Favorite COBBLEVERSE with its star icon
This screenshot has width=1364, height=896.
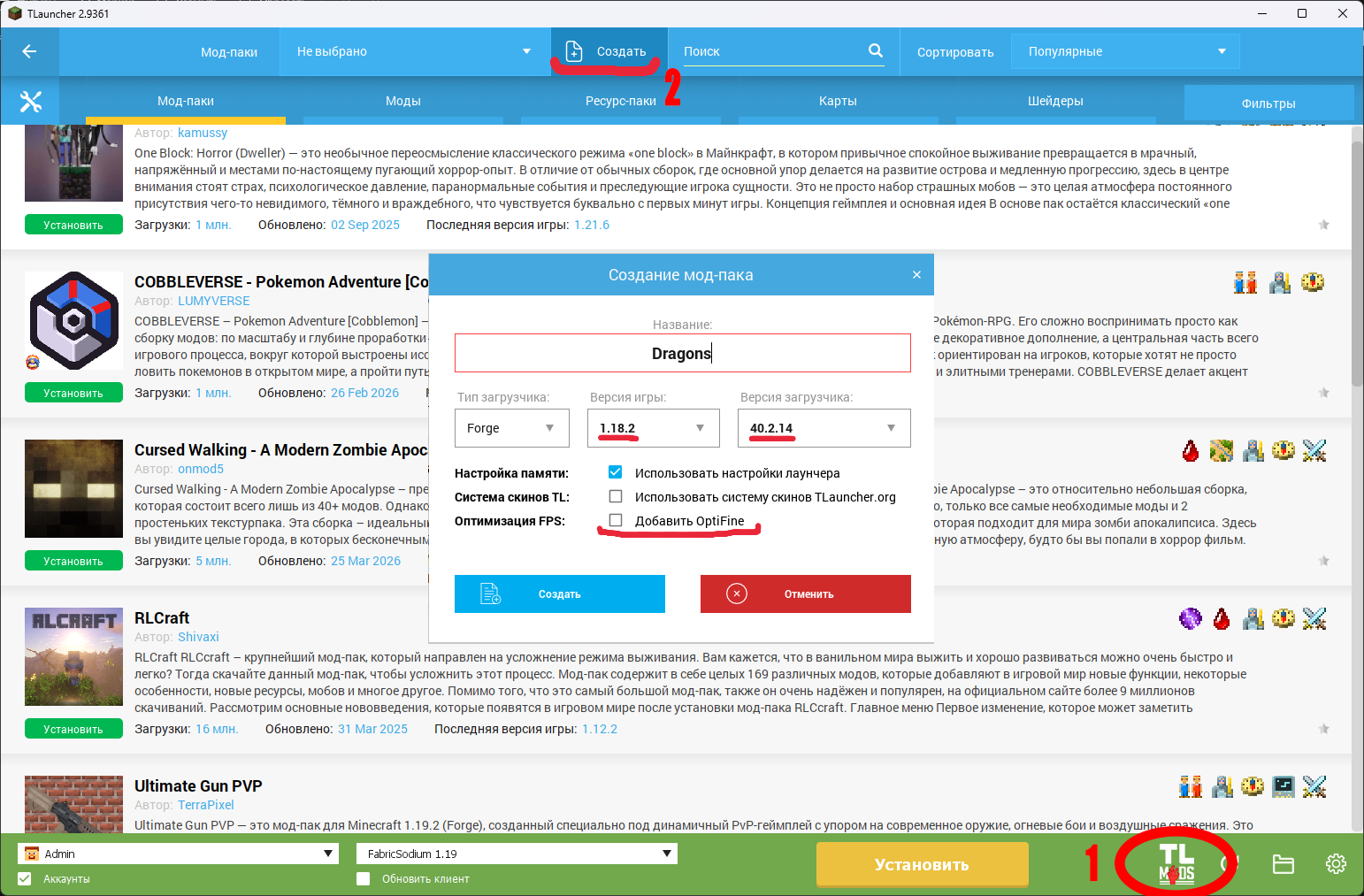click(1324, 393)
